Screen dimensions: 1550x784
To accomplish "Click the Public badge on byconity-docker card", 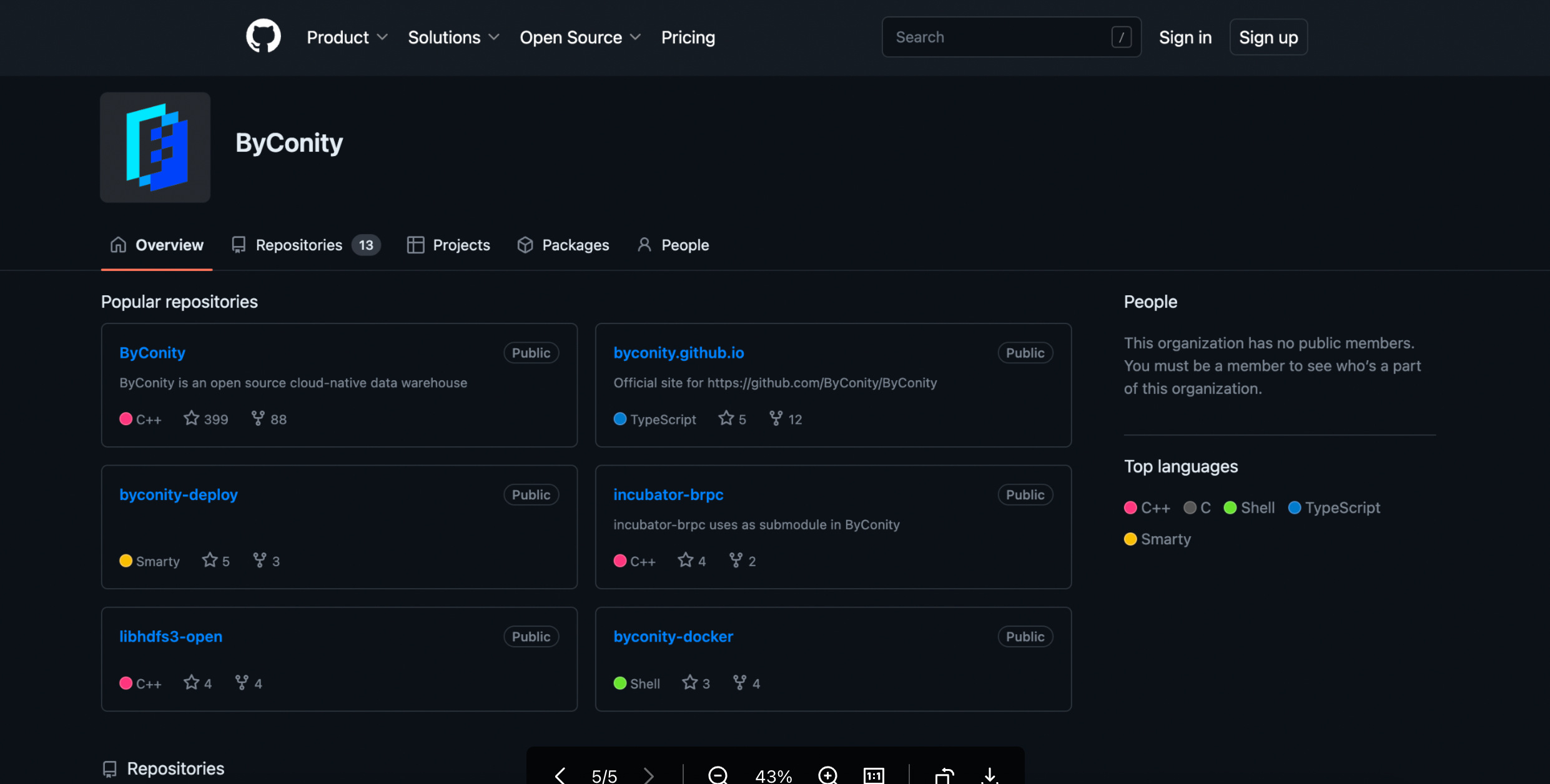I will click(1025, 637).
